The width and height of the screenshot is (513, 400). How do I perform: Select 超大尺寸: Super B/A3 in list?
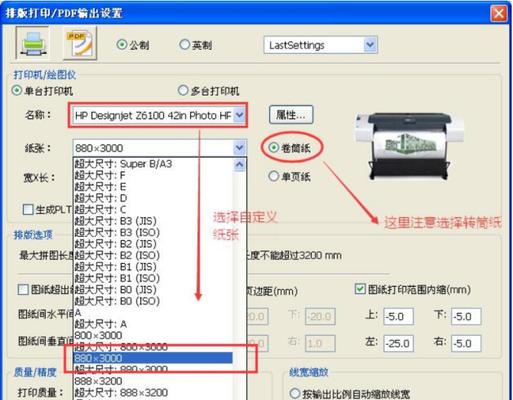coord(153,164)
